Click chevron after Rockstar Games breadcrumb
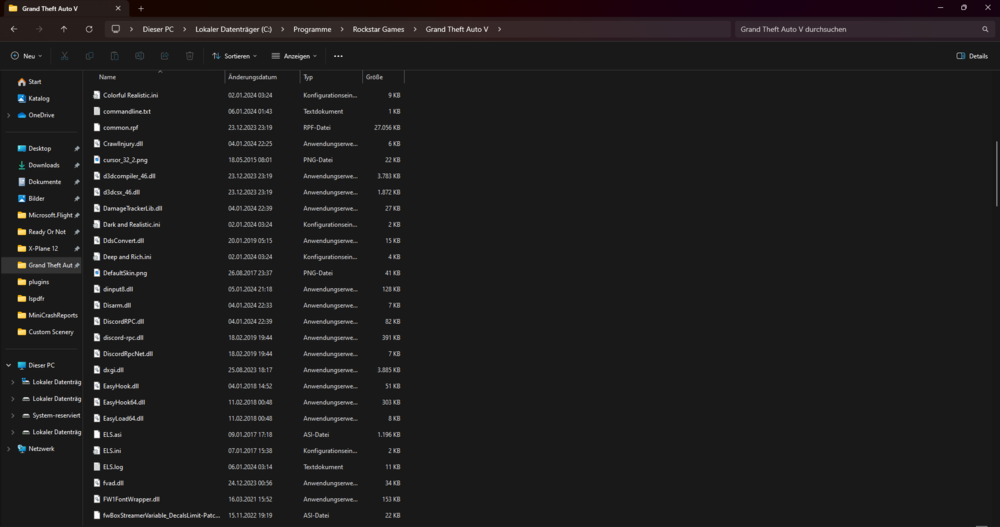The width and height of the screenshot is (1000, 527). [415, 29]
